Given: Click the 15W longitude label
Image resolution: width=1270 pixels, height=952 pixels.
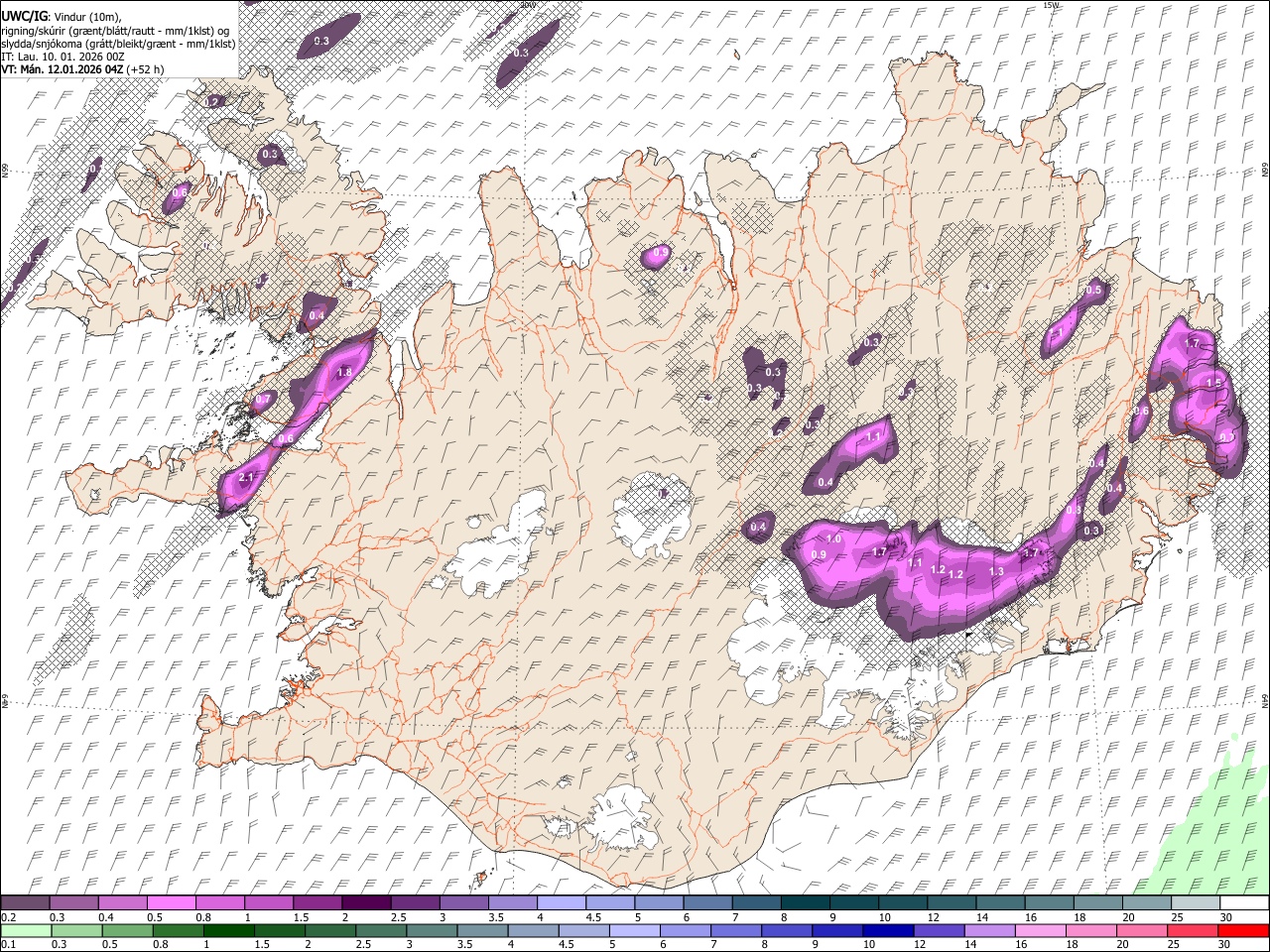Looking at the screenshot, I should tap(1052, 5).
